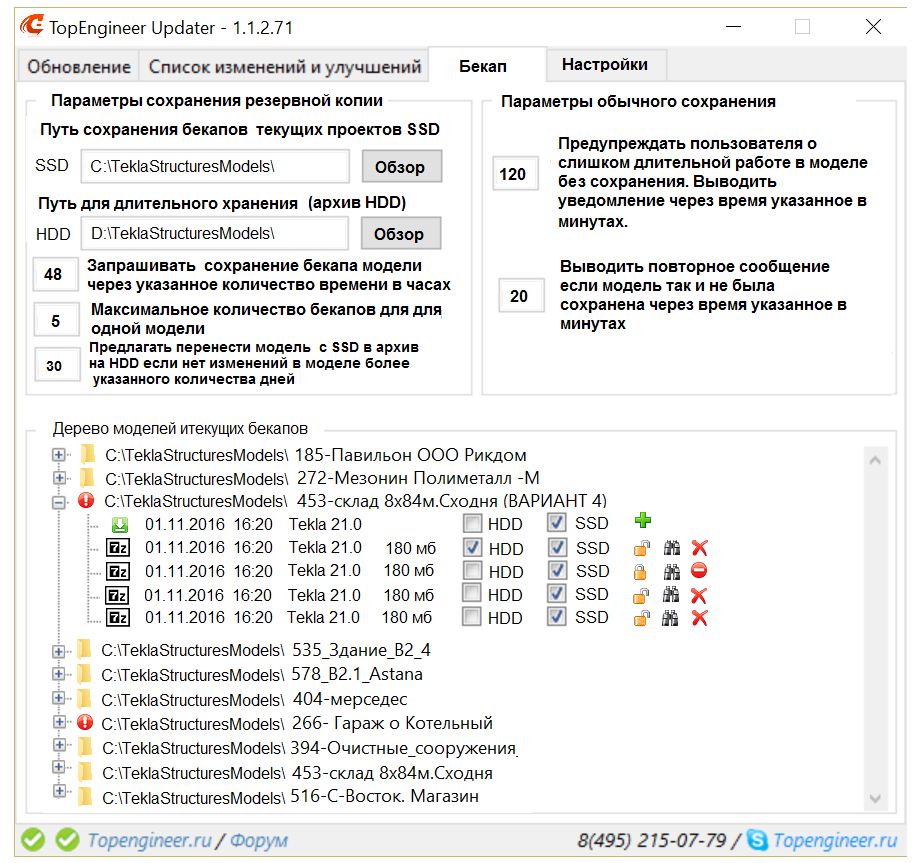The height and width of the screenshot is (863, 912).
Task: Click the TopEngineer logo in title bar
Action: (x=32, y=26)
